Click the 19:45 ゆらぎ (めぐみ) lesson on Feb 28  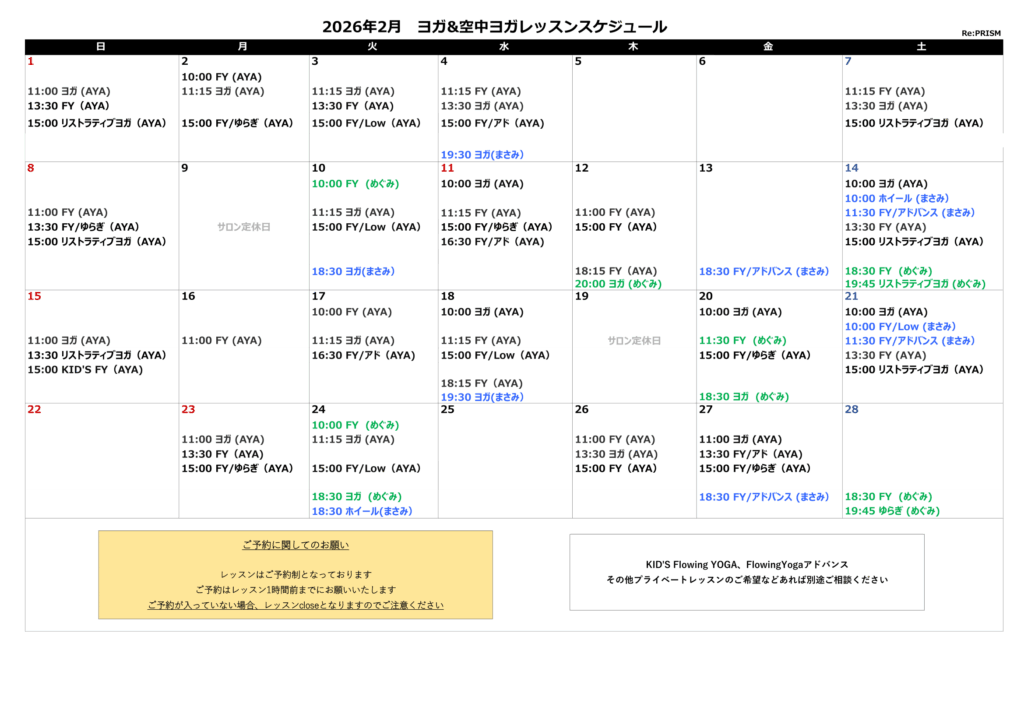[x=892, y=511]
